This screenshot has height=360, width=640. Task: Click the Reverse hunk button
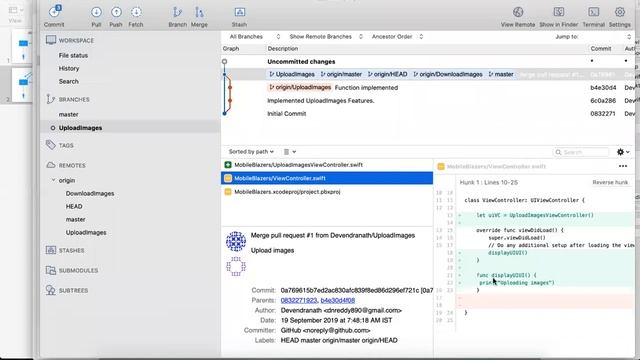tap(610, 182)
